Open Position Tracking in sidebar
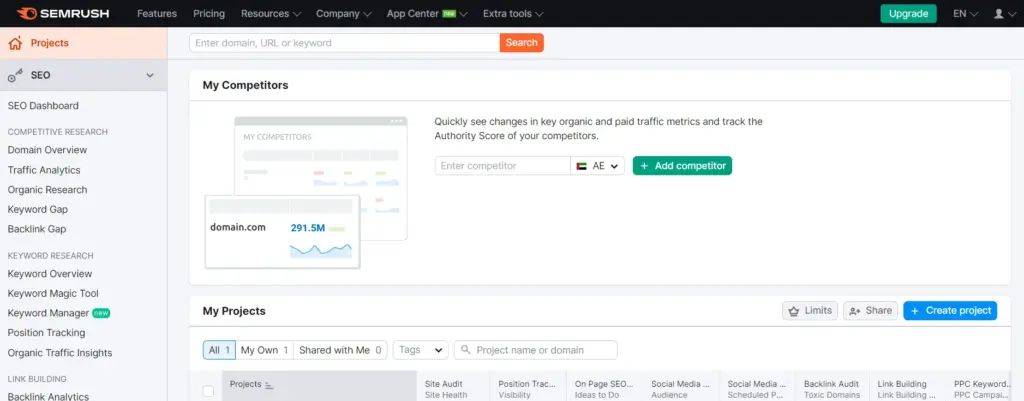Image resolution: width=1024 pixels, height=401 pixels. 46,333
